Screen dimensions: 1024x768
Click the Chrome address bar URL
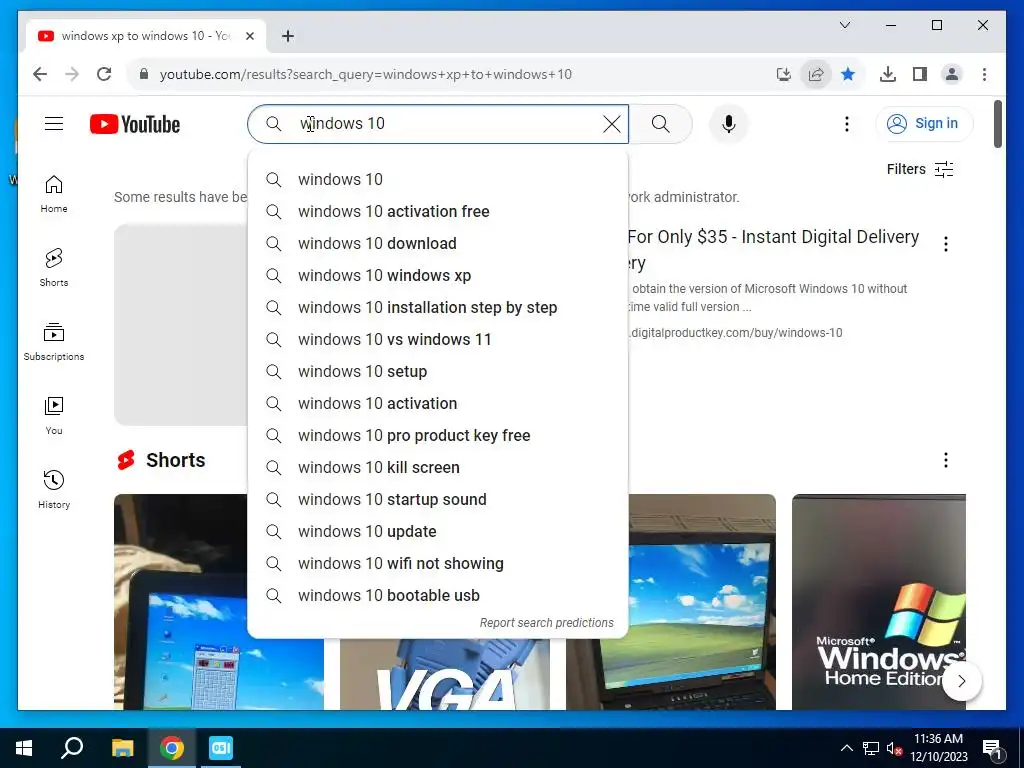click(366, 74)
